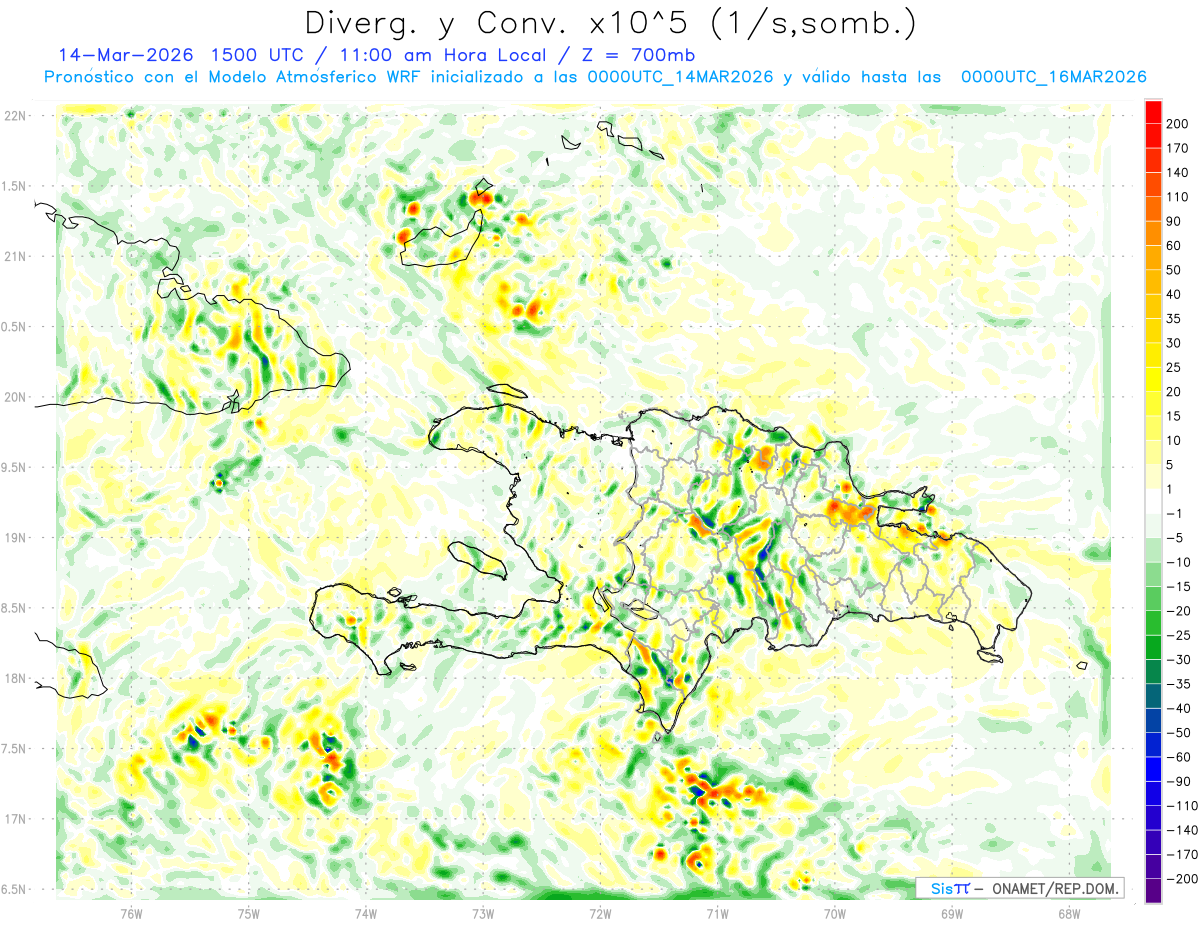Click the color bar value "-35"
Viewport: 1200px width, 927px height.
(x=1178, y=684)
